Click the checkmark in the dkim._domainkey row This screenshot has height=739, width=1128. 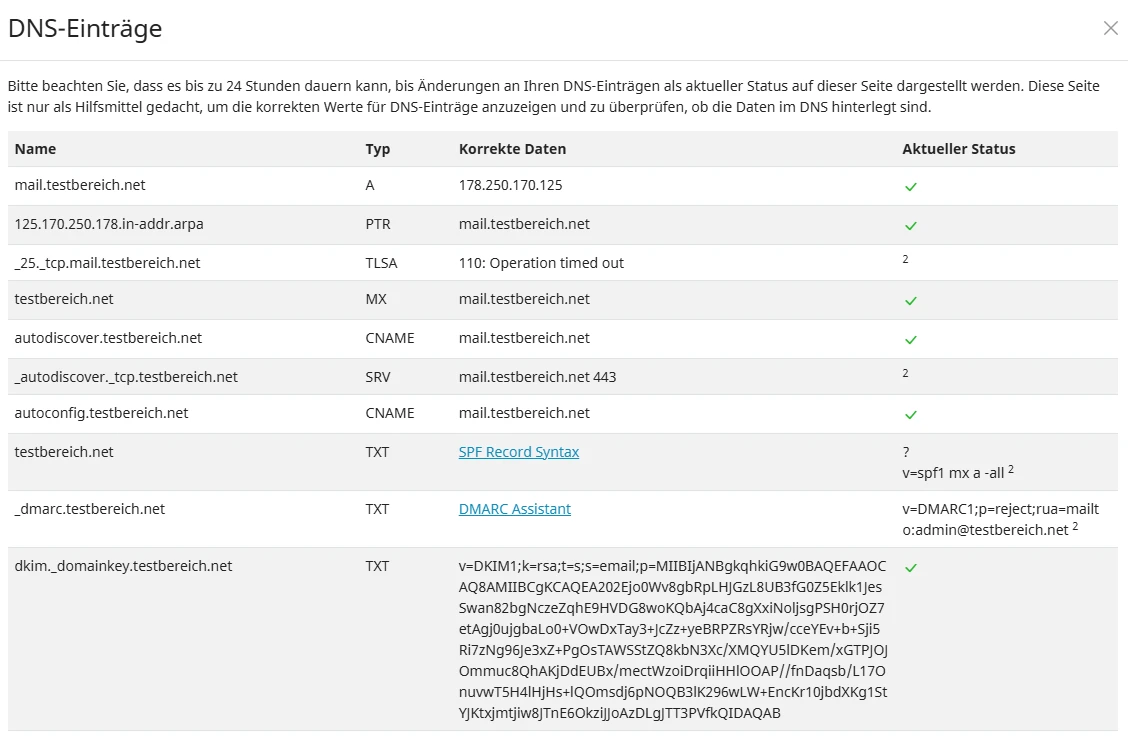(x=911, y=568)
